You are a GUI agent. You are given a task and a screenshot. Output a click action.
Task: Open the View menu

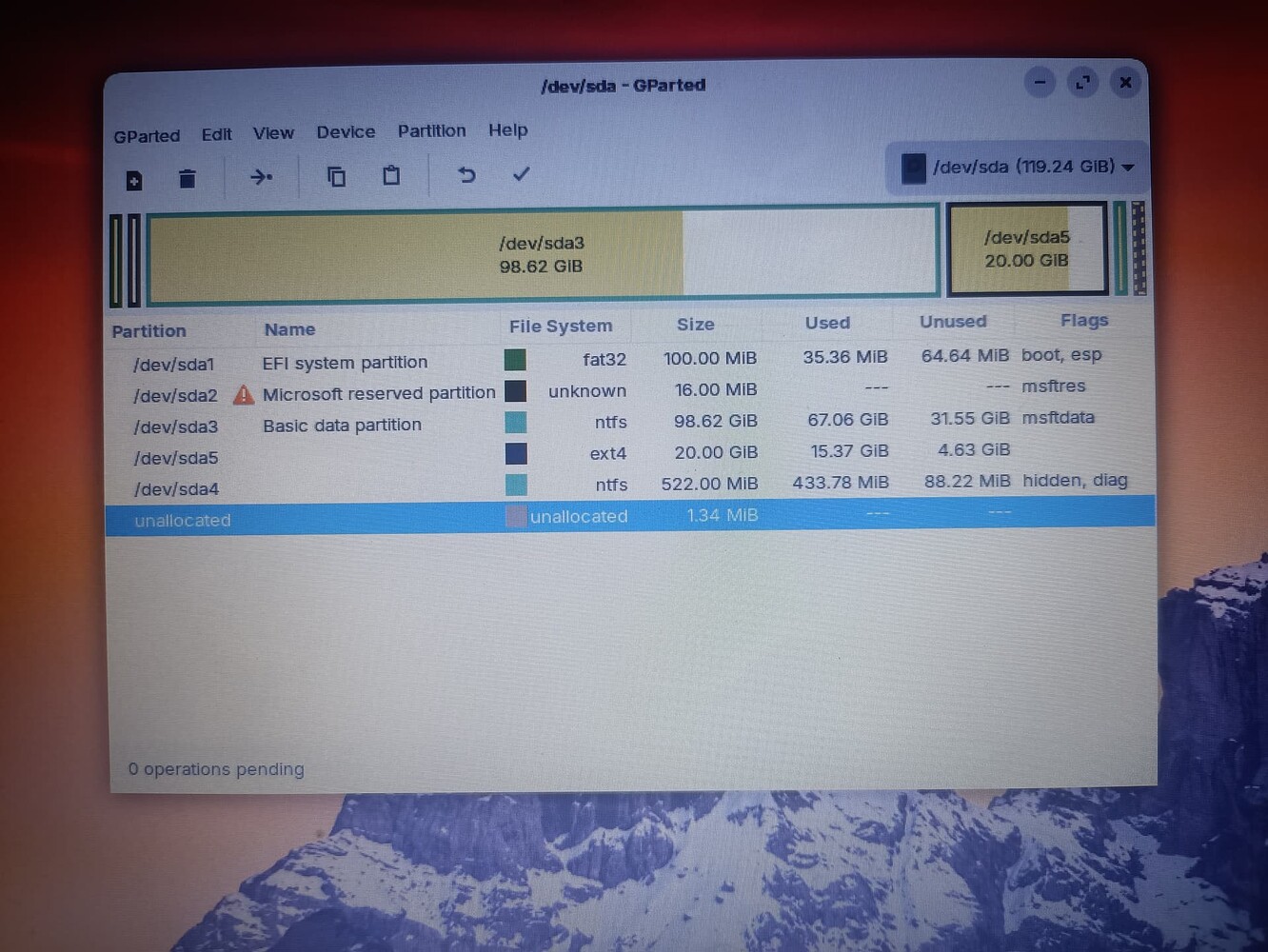tap(273, 132)
